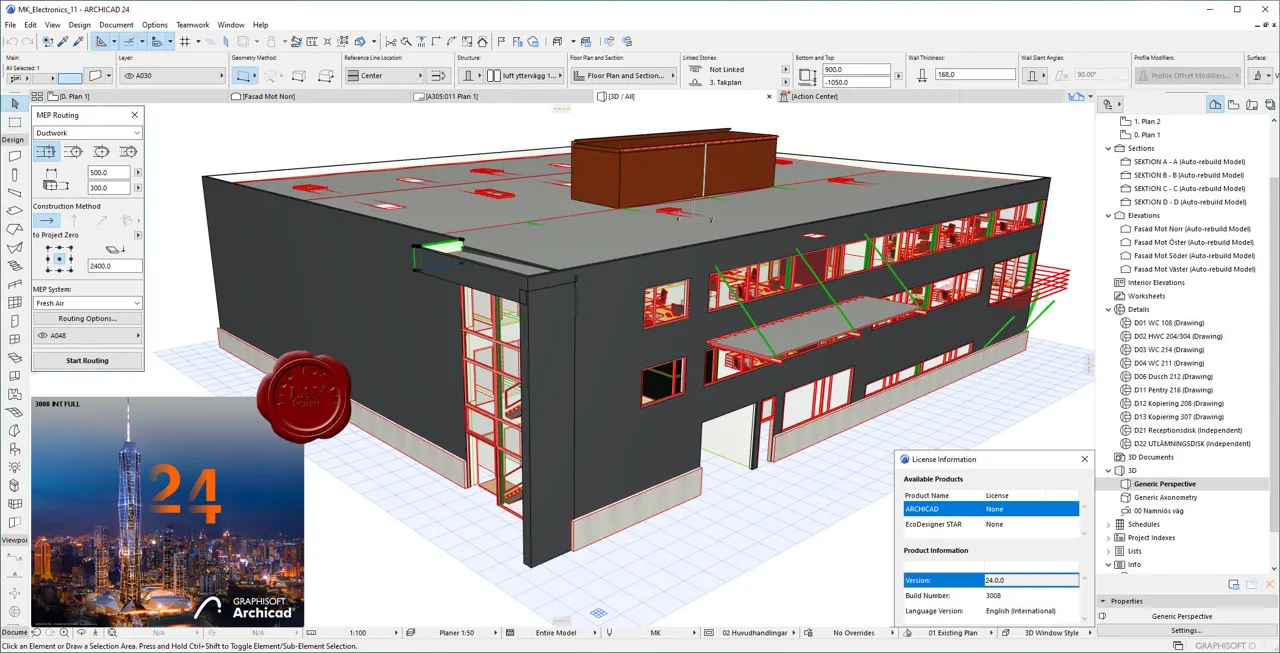This screenshot has width=1280, height=653.
Task: Select the Door tool in Design toolbox
Action: click(14, 321)
